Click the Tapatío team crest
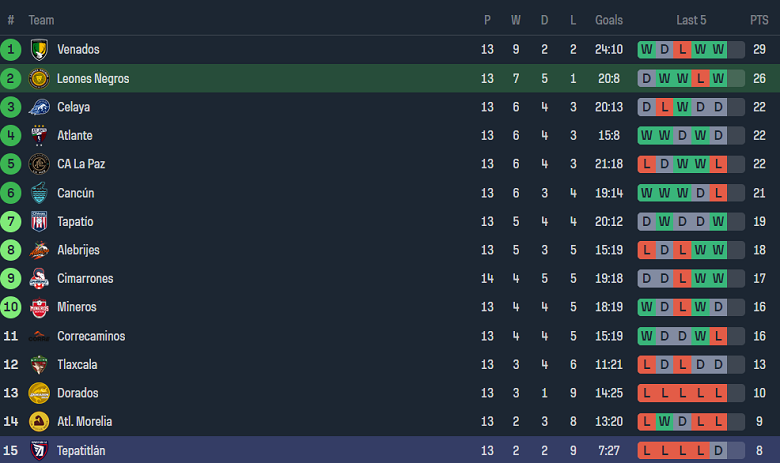This screenshot has height=463, width=780. (x=39, y=222)
